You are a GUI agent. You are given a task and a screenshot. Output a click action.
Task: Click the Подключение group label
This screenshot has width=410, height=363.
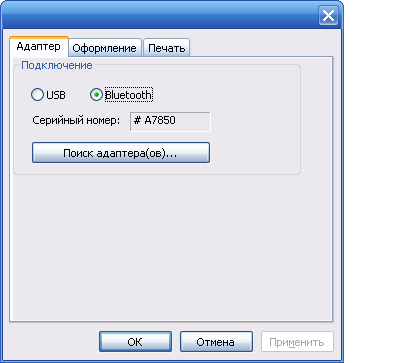pyautogui.click(x=57, y=65)
